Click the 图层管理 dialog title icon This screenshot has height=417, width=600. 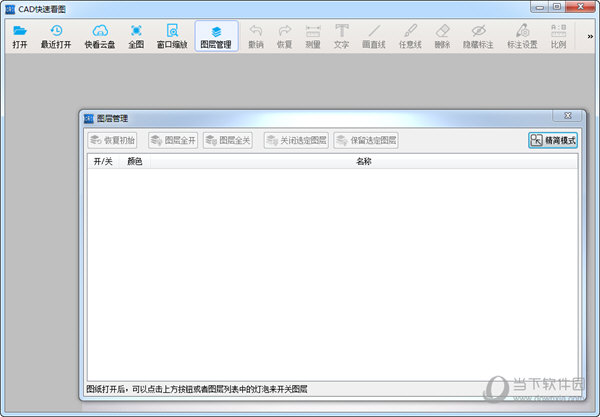(89, 119)
